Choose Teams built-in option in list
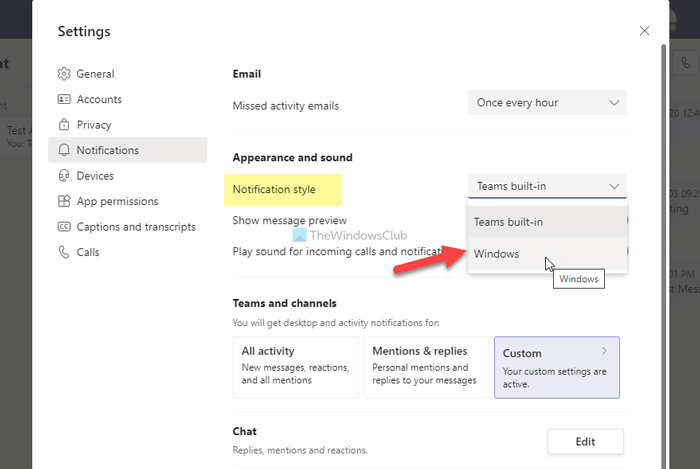Screen dimensions: 700x469 [547, 222]
